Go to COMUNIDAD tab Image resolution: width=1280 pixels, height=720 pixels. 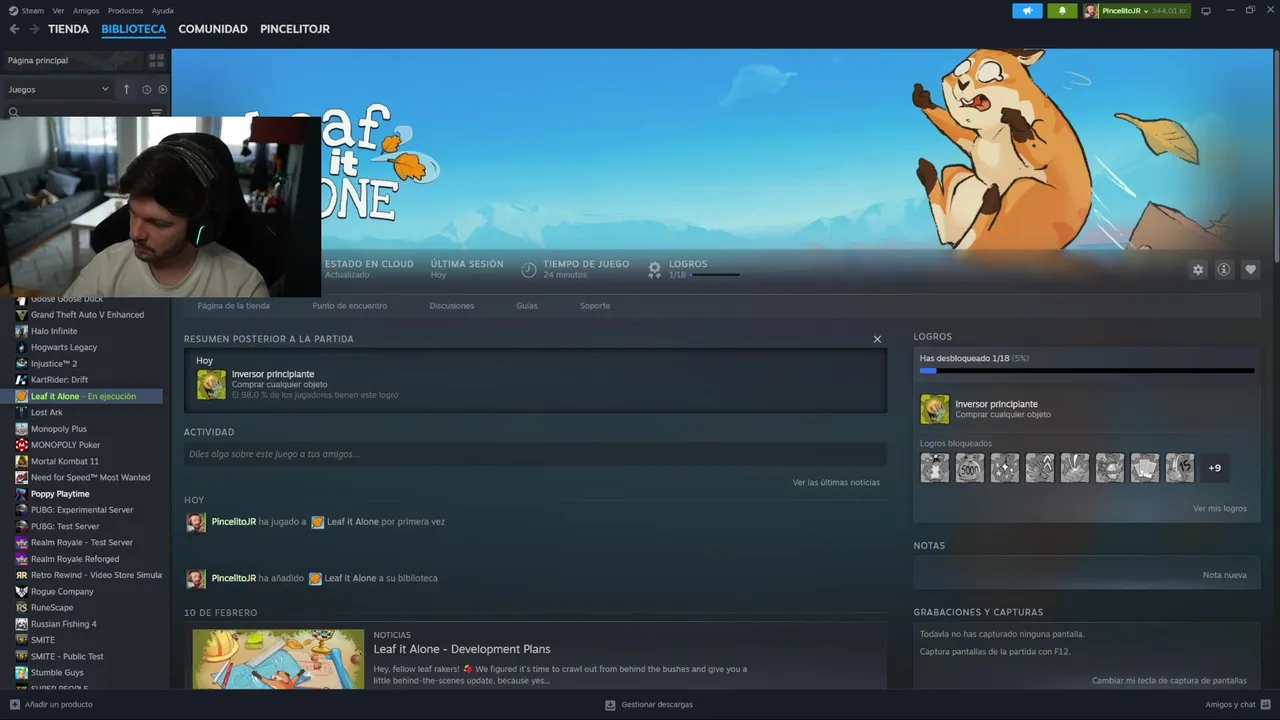click(x=213, y=29)
